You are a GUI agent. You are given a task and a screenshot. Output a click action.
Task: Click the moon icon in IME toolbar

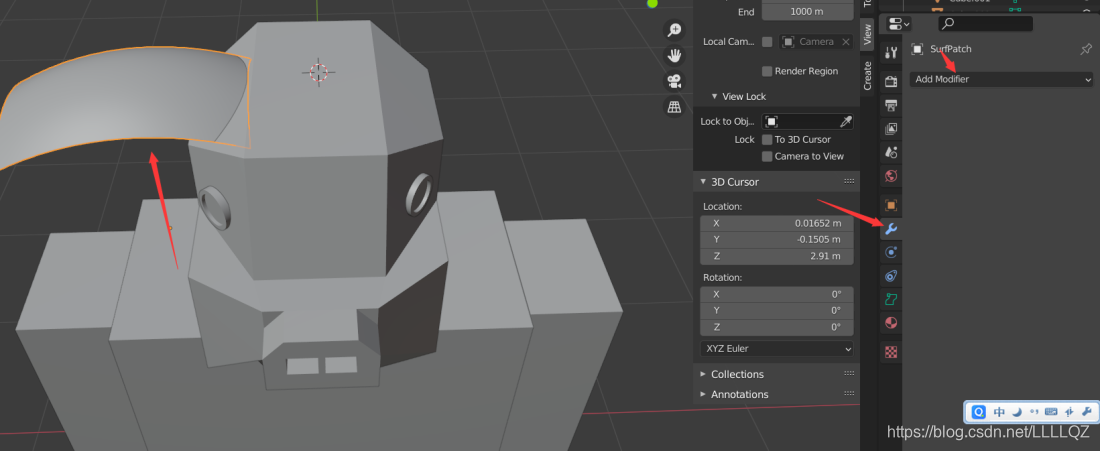[x=1016, y=412]
